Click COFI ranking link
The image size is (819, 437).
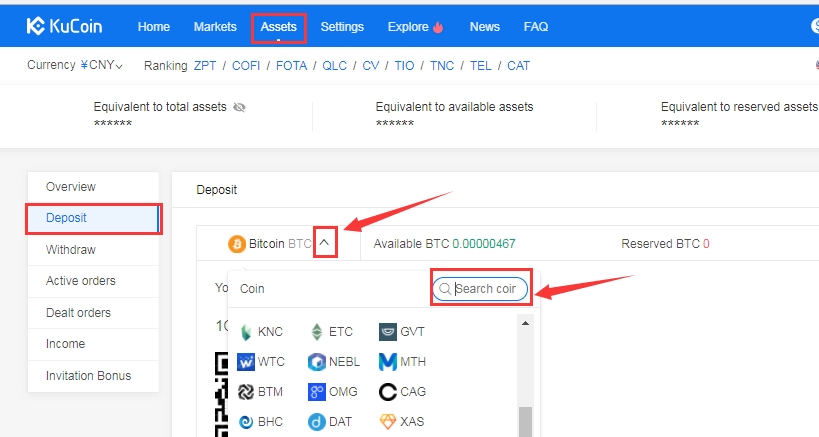pyautogui.click(x=246, y=66)
